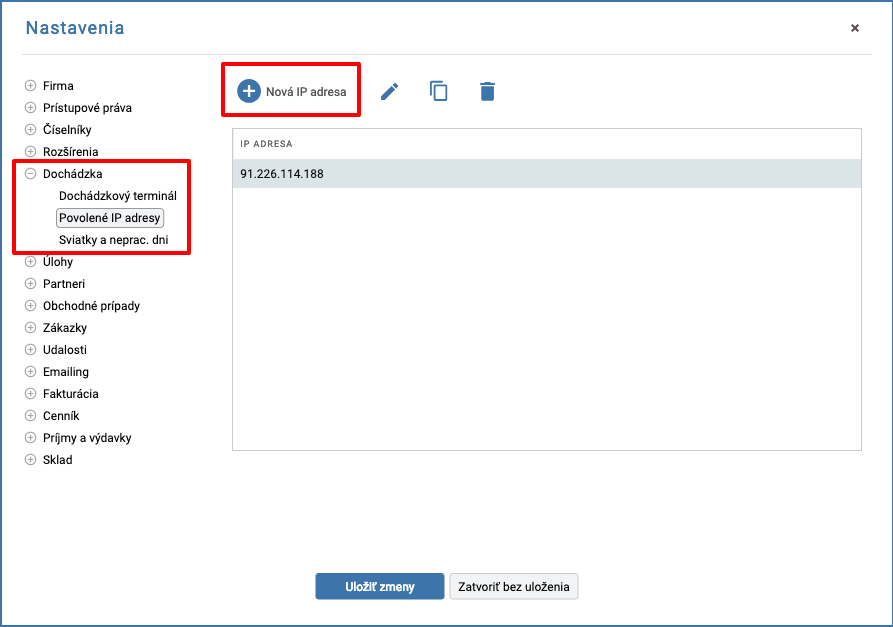Open Dochádzkový terminál settings

coord(118,196)
